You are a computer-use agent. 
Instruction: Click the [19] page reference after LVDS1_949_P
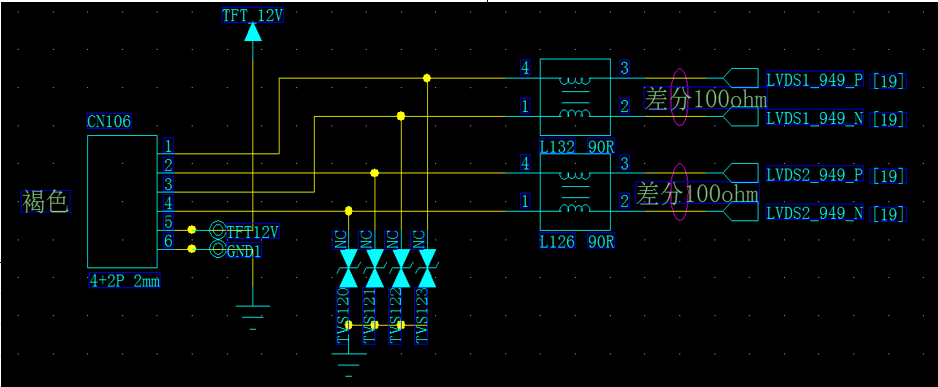tap(888, 81)
